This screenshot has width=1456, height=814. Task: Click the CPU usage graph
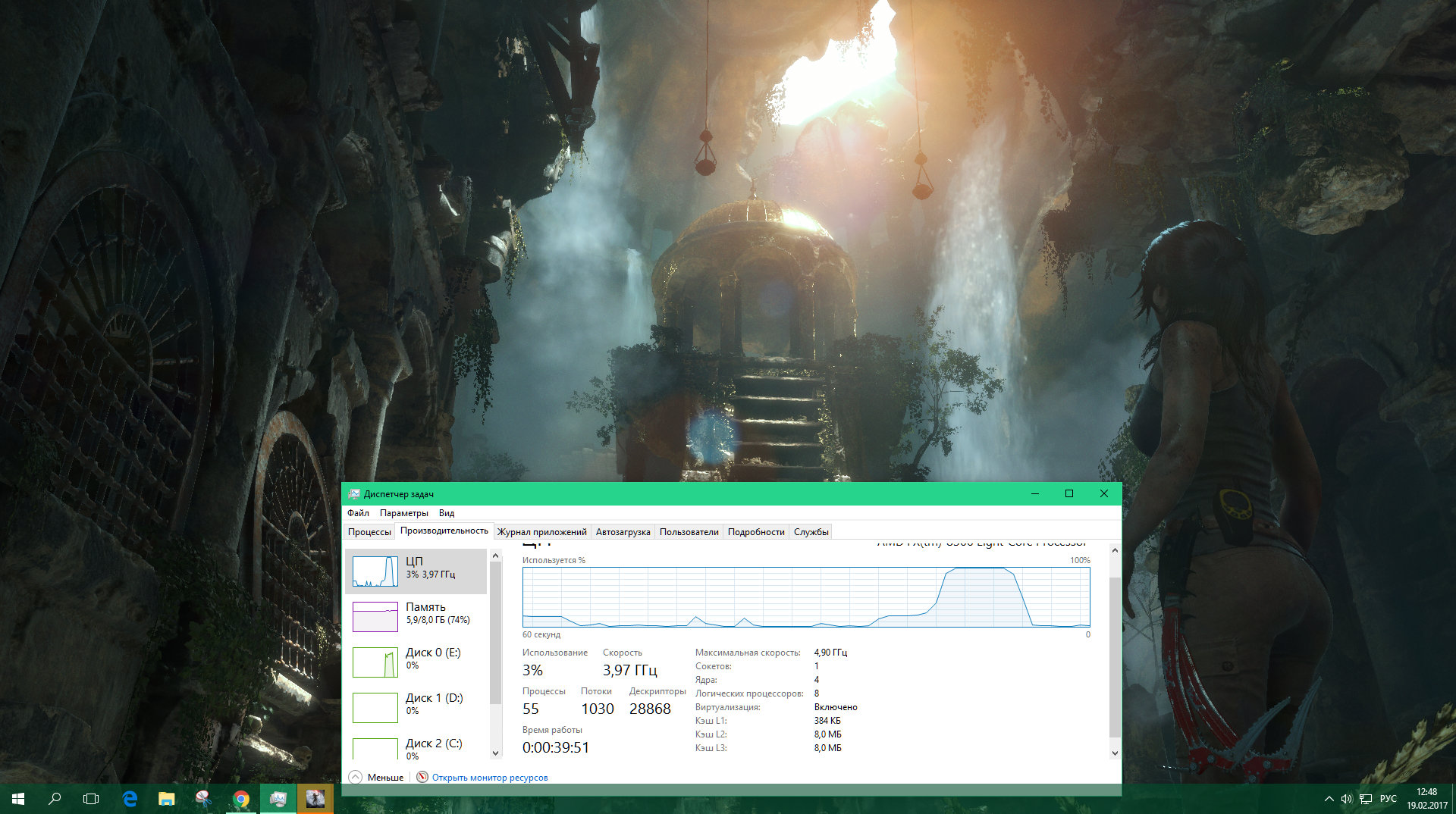[806, 597]
